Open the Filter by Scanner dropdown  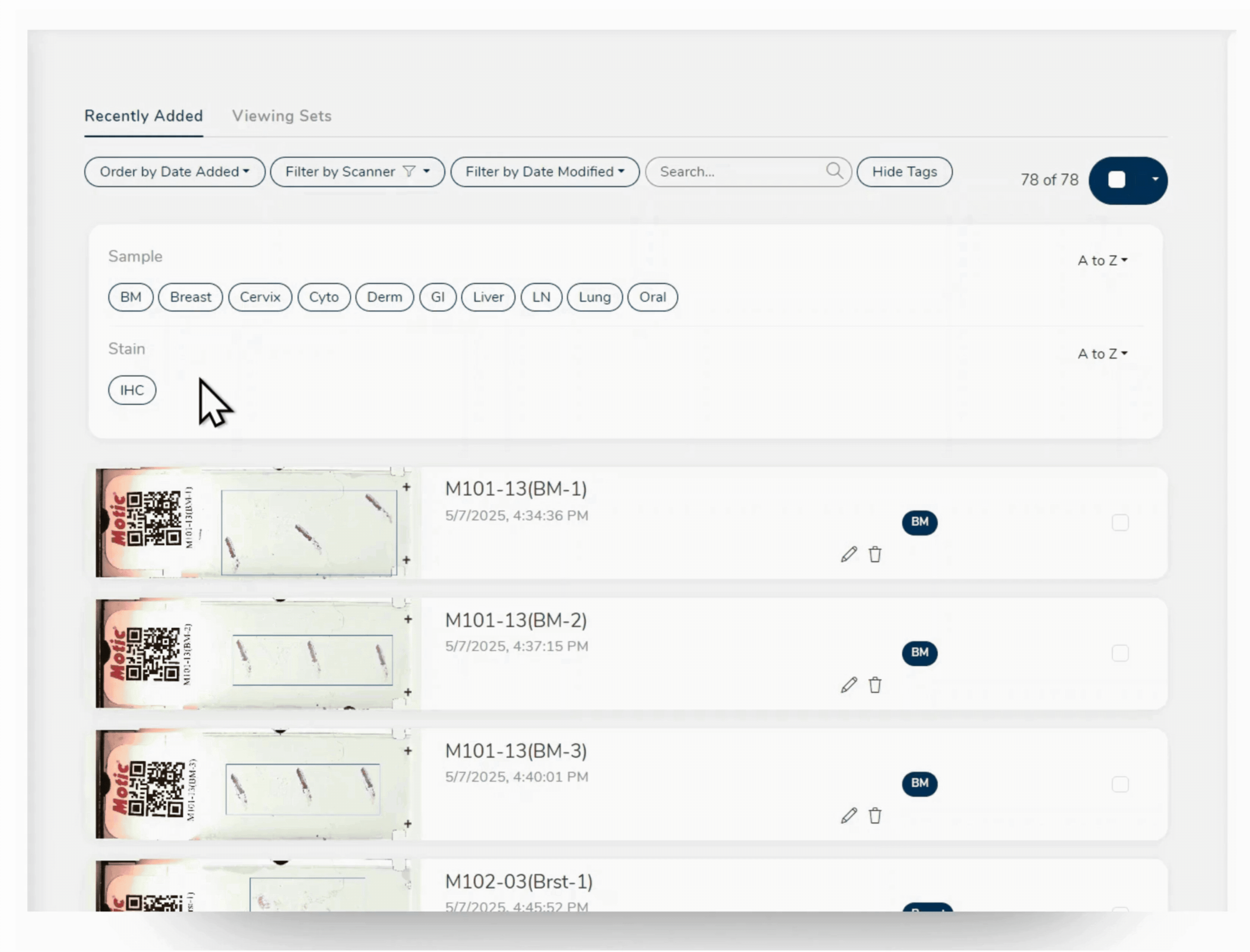click(357, 172)
